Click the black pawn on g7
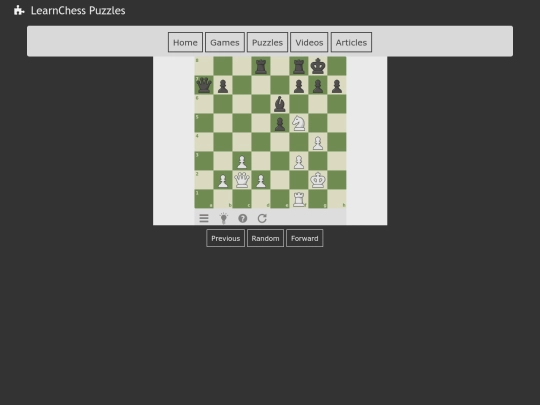Screen dimensions: 540x405 point(318,85)
